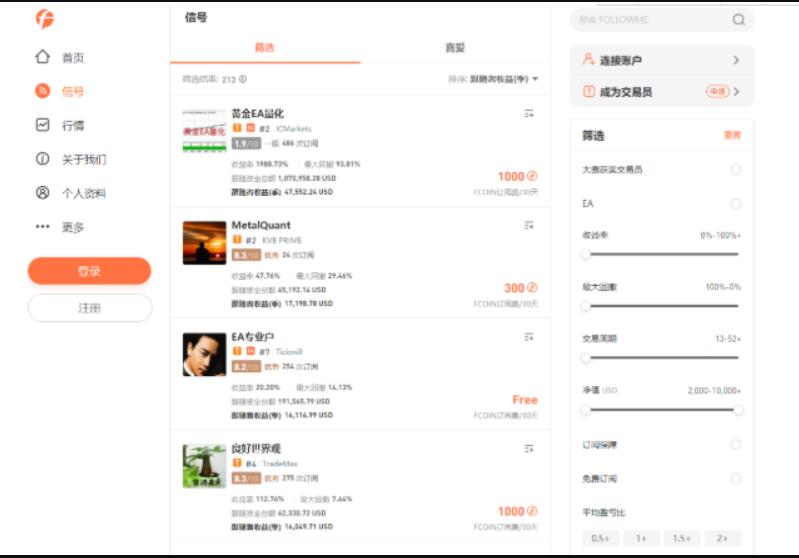Click the right handle of 净值 slider

click(738, 410)
